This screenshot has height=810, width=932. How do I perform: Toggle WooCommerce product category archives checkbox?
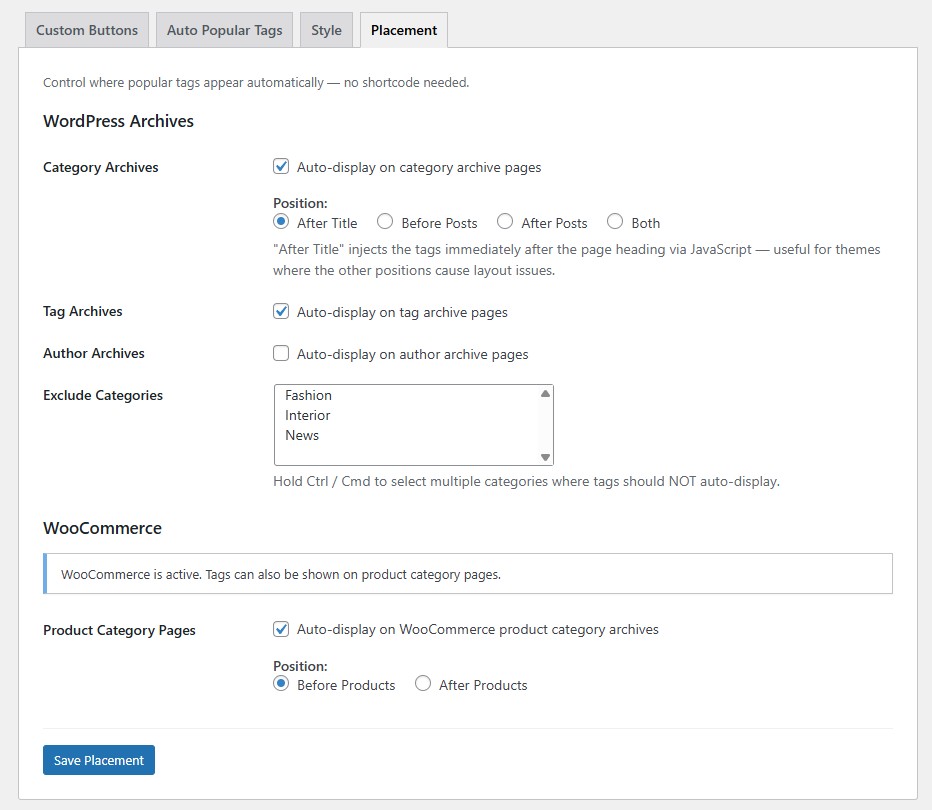point(281,629)
